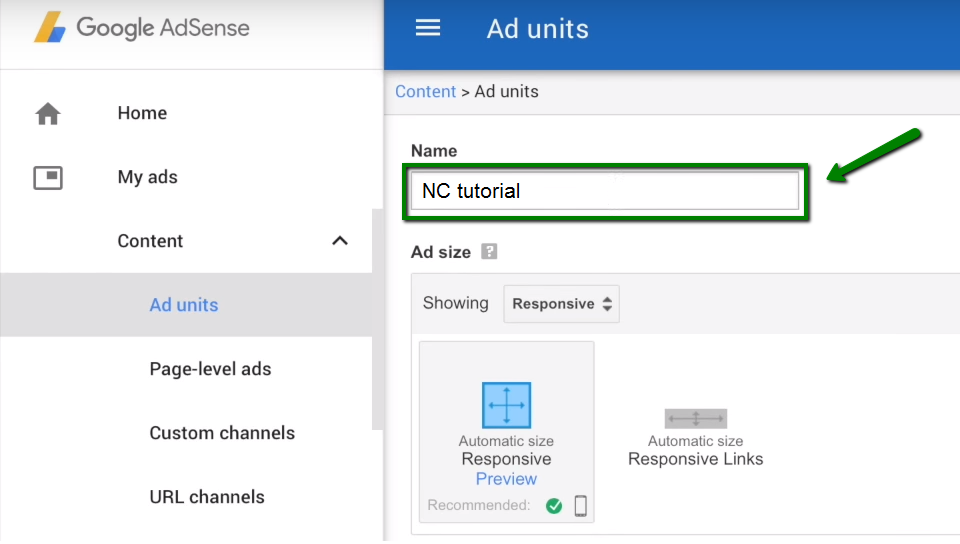Click the Responsive ad size card
Screen dimensions: 960x544
[x=506, y=432]
